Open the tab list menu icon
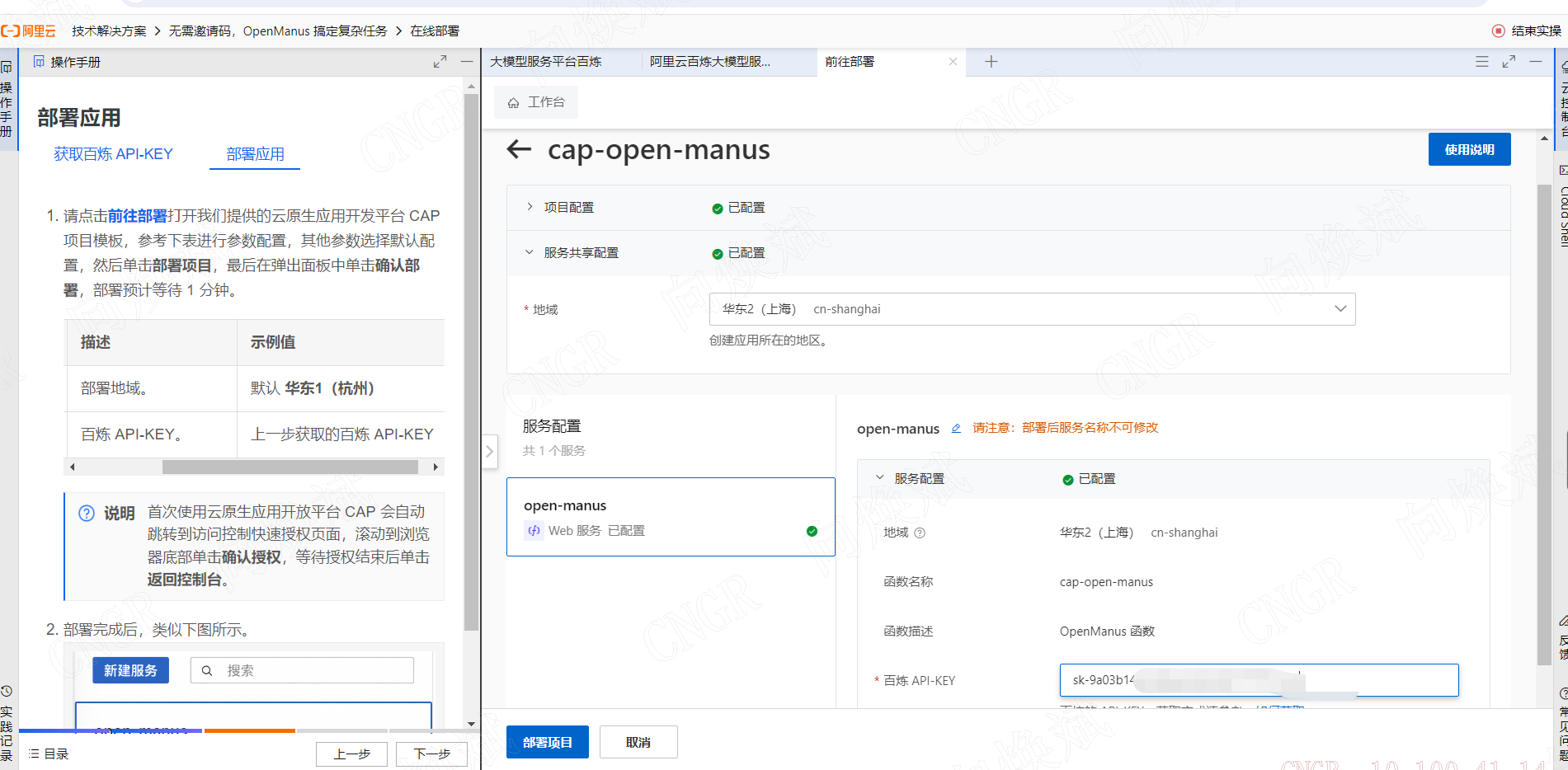 (1481, 62)
